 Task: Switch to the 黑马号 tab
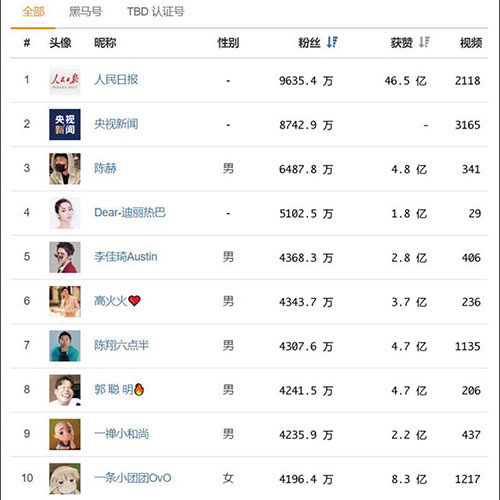click(x=85, y=12)
